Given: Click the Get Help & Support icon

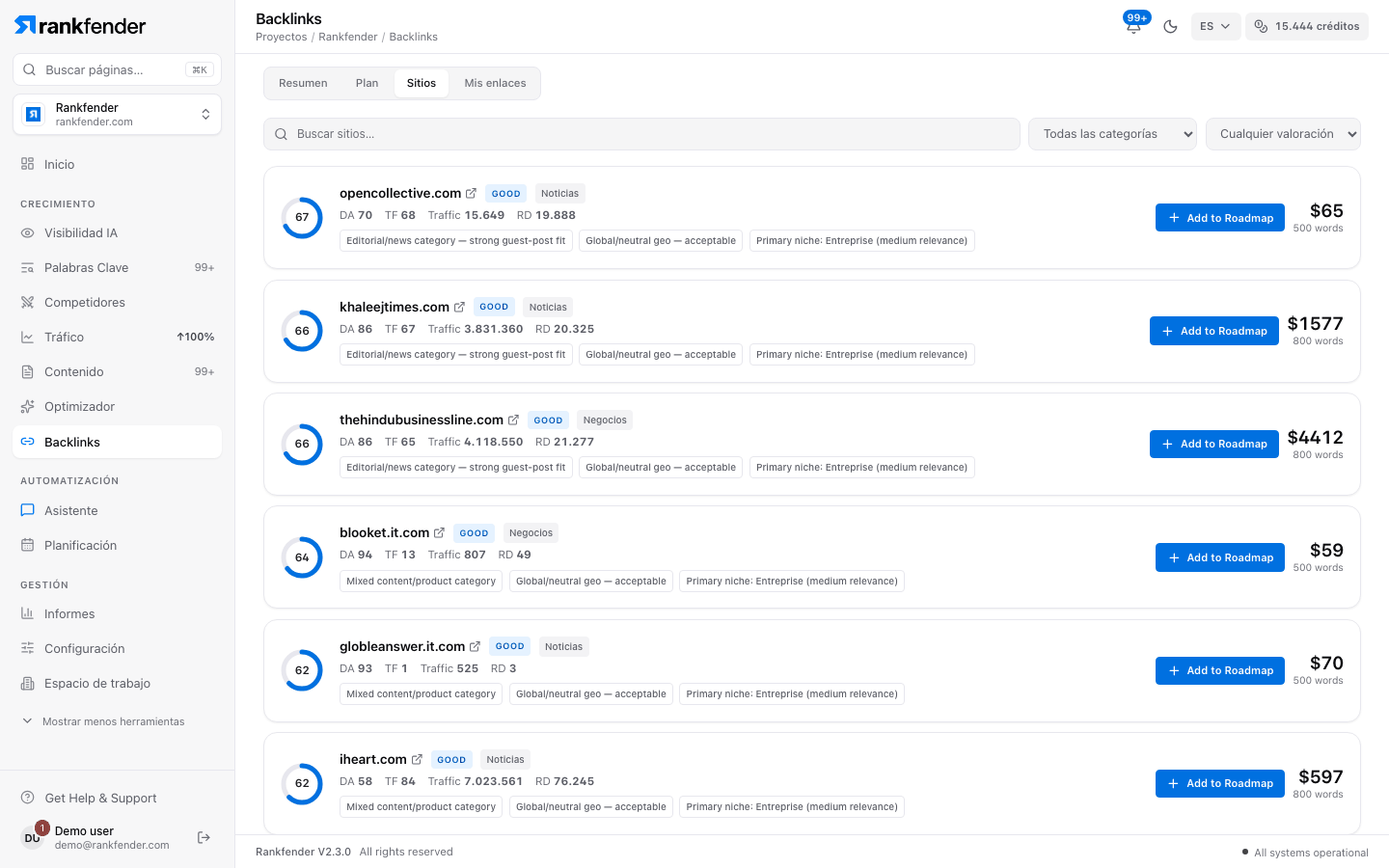Looking at the screenshot, I should click(x=28, y=799).
